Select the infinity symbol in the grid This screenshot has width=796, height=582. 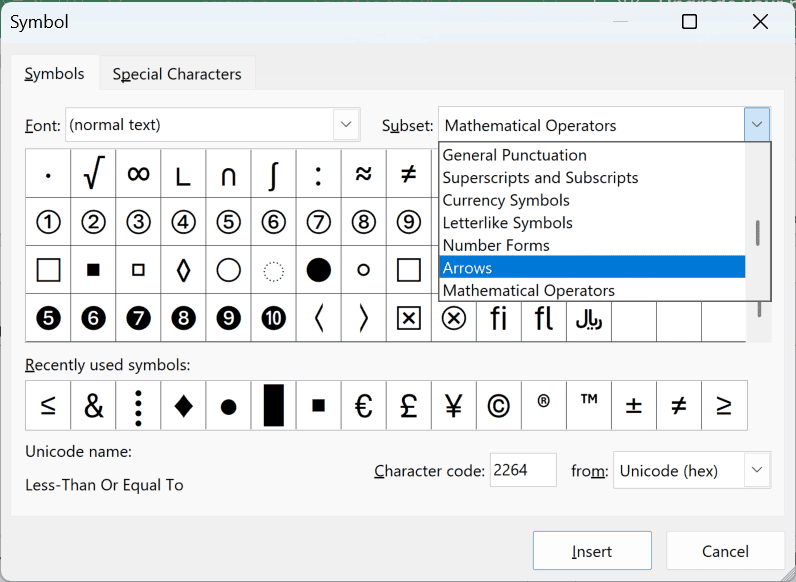tap(139, 174)
